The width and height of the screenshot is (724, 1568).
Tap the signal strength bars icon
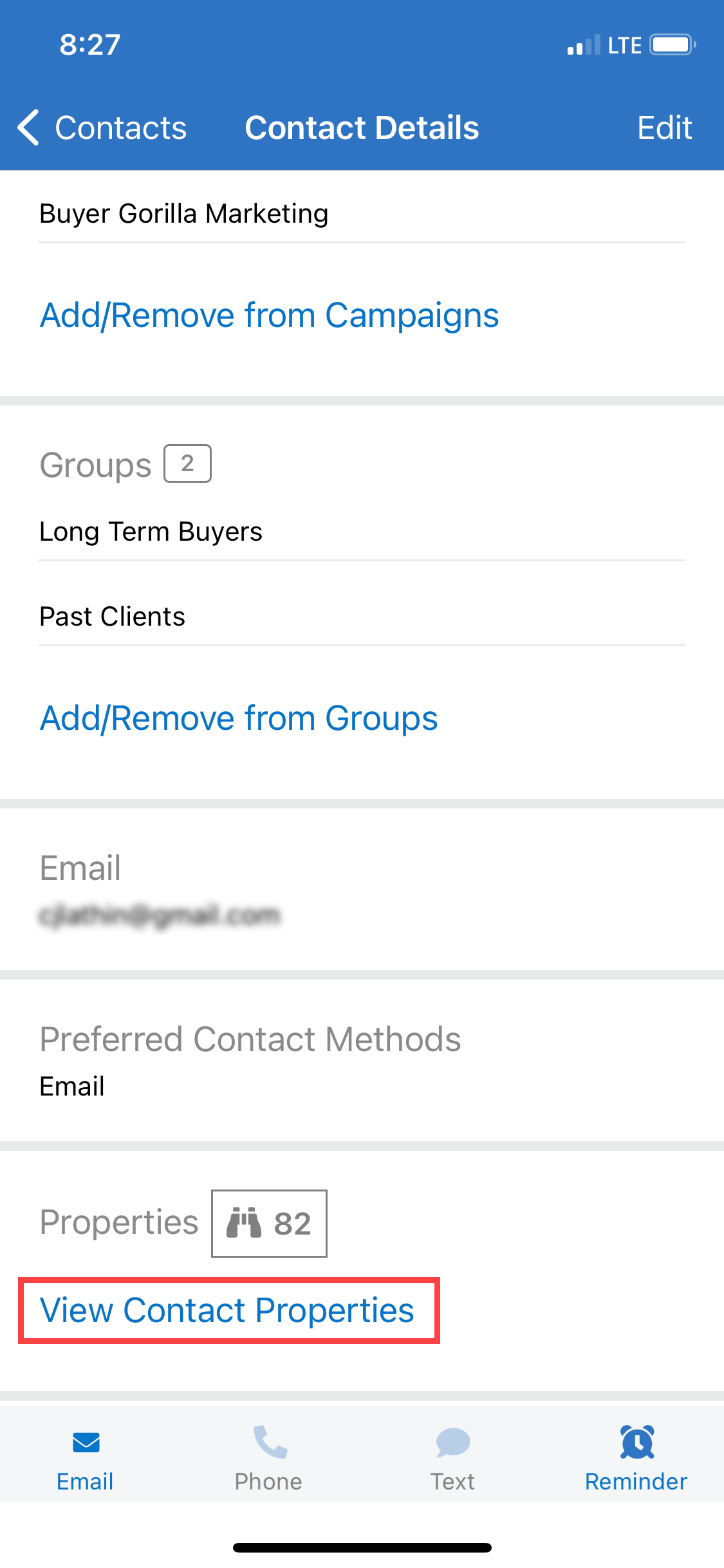[x=584, y=45]
